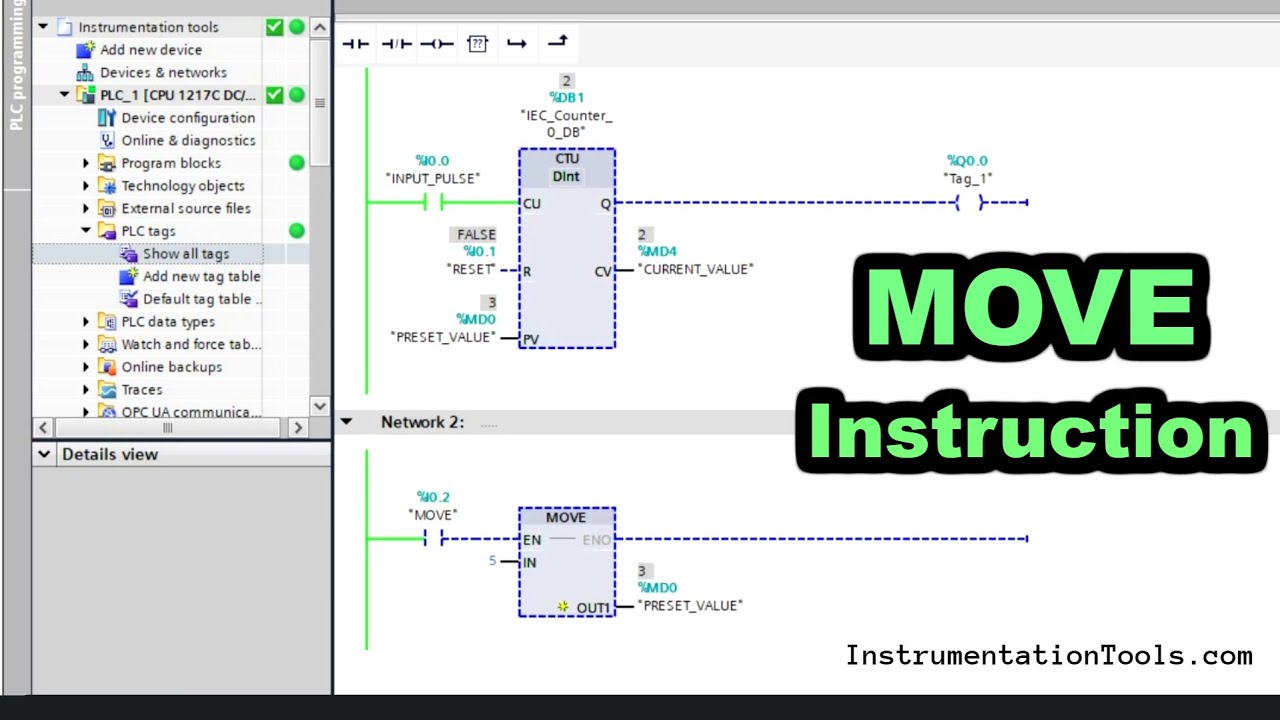Collapse Network 2 using its arrow
This screenshot has width=1280, height=720.
[x=346, y=422]
